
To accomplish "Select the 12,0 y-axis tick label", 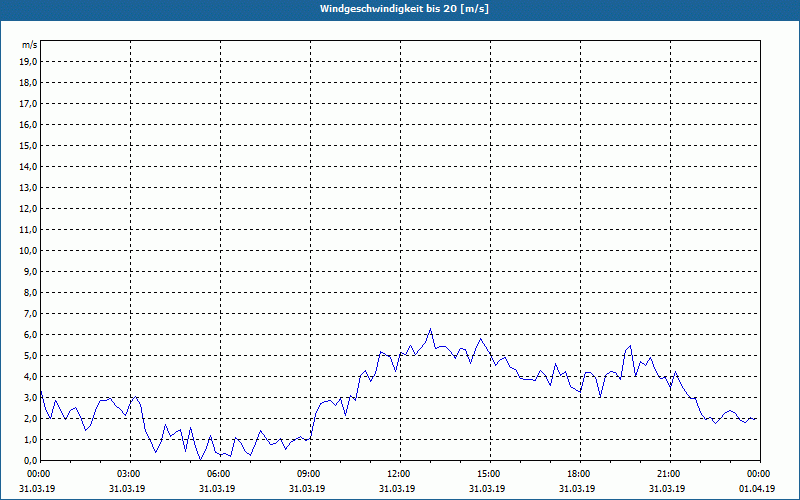I will (x=29, y=209).
